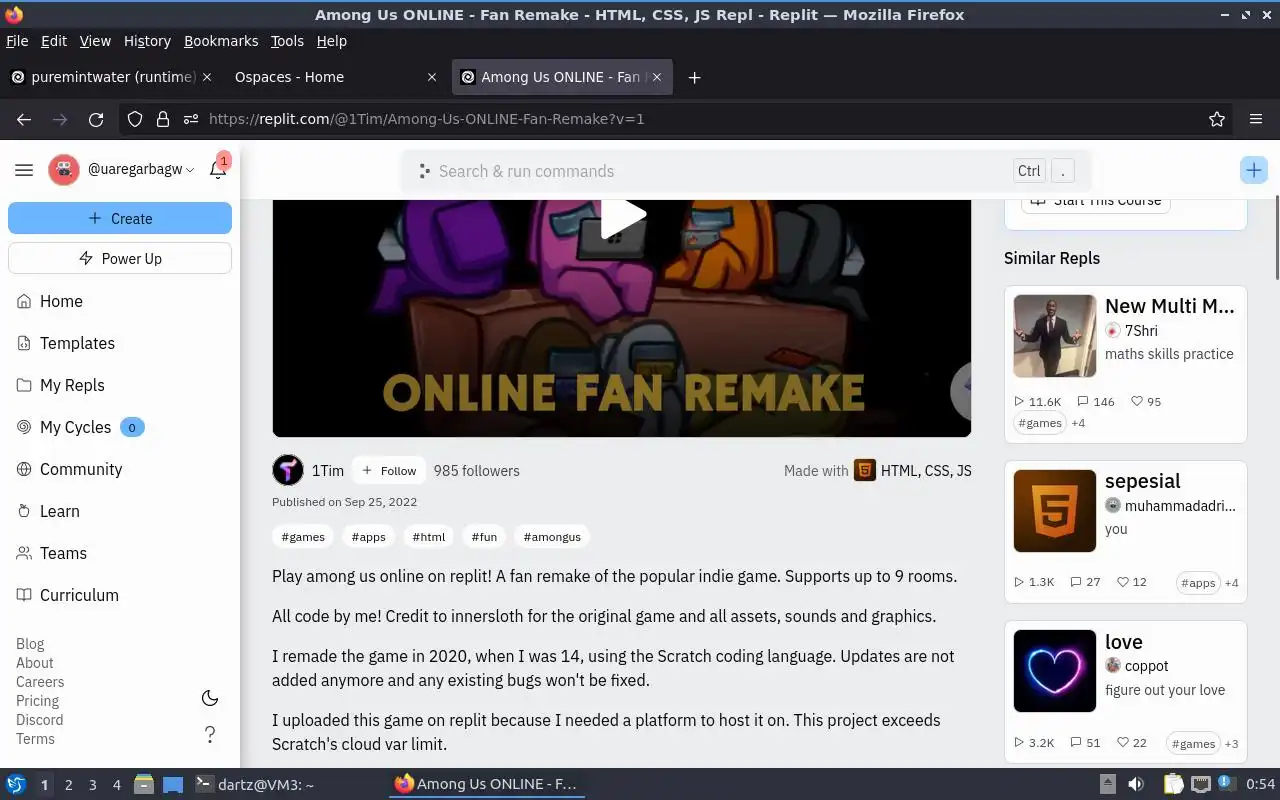1280x800 pixels.
Task: Open the love repl heart thumbnail
Action: pos(1055,671)
